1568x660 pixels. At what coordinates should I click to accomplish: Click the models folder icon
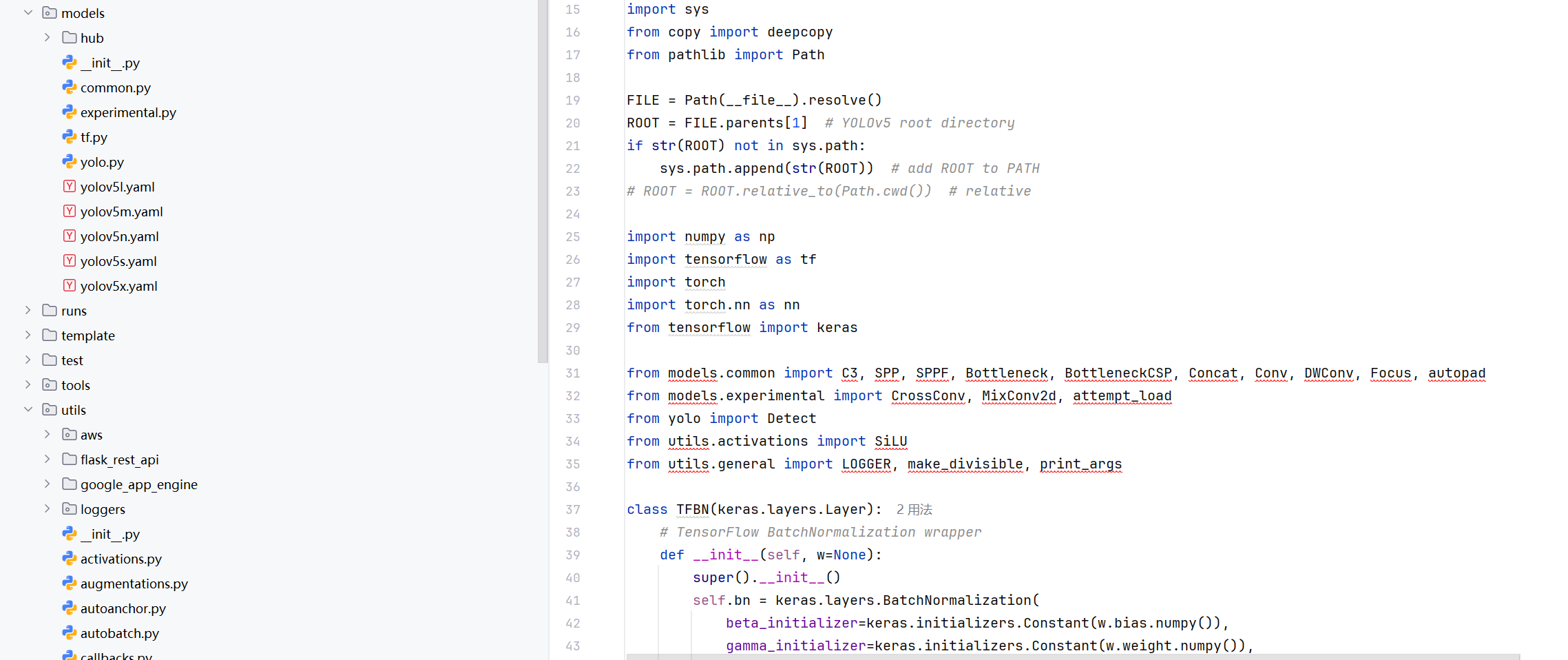point(50,12)
